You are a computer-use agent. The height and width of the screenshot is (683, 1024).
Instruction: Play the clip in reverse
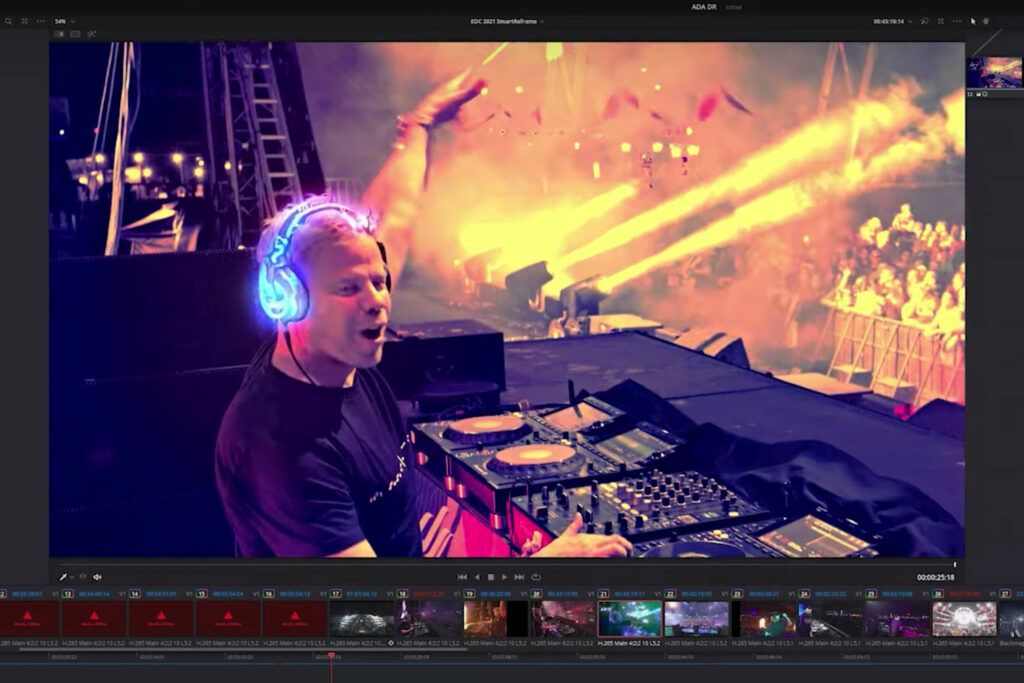point(476,577)
